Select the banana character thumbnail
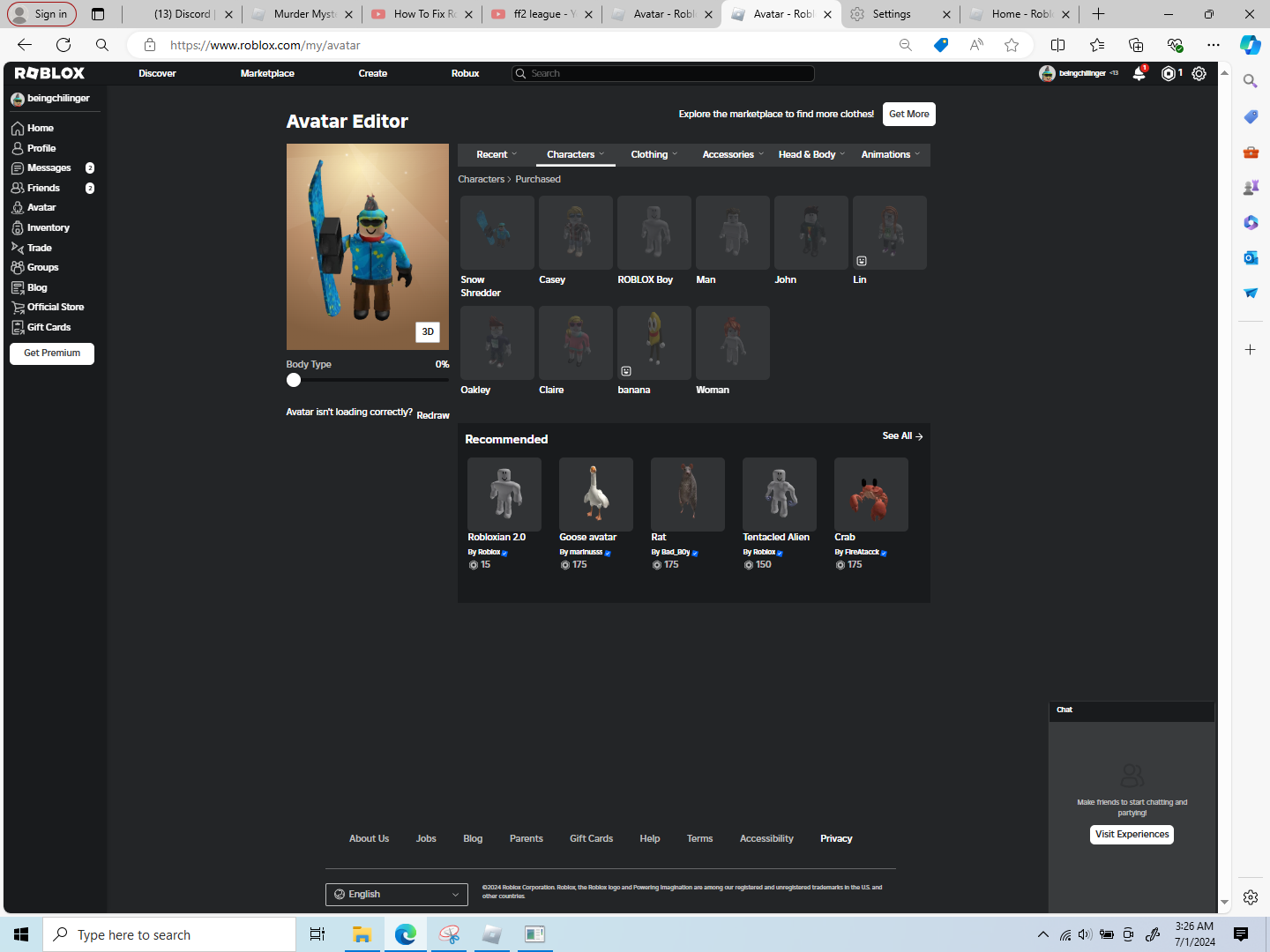The image size is (1270, 952). click(654, 343)
